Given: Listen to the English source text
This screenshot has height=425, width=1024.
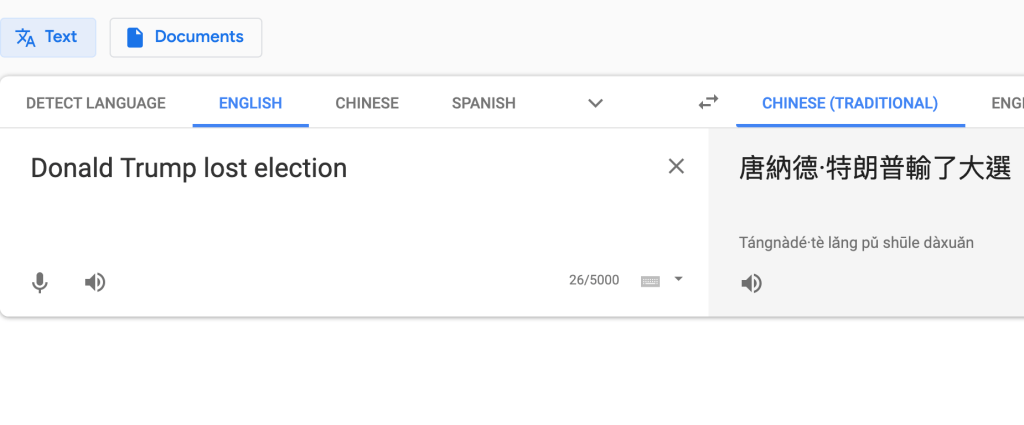Looking at the screenshot, I should point(95,282).
